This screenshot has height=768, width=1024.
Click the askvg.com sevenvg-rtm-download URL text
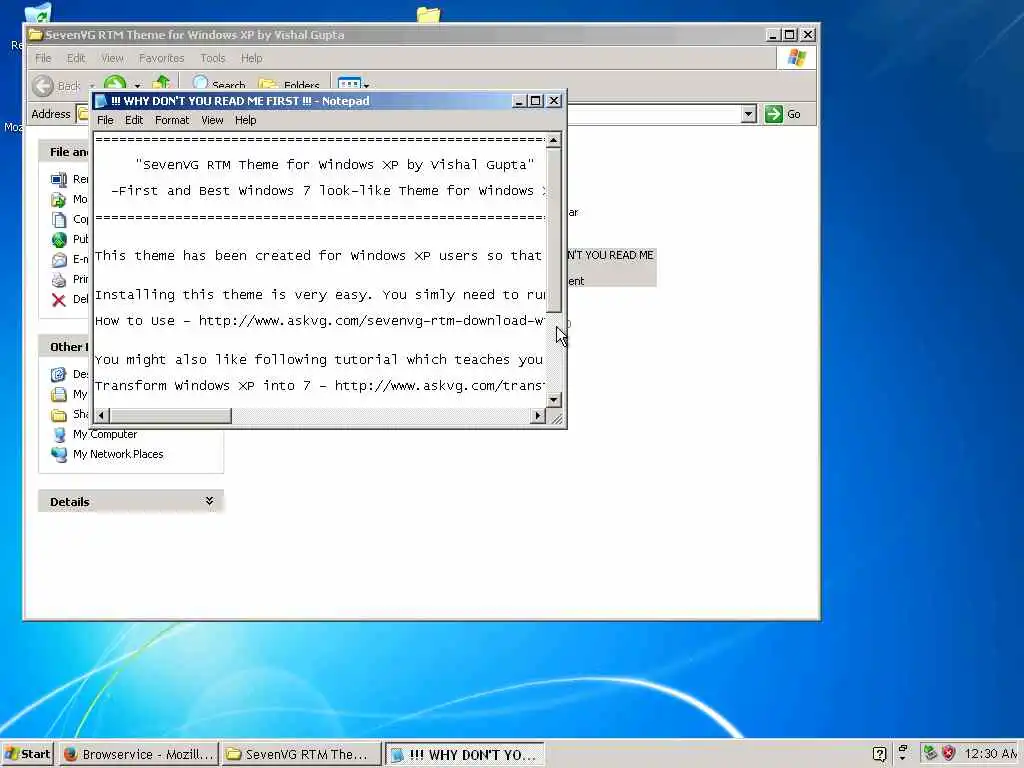pos(371,321)
